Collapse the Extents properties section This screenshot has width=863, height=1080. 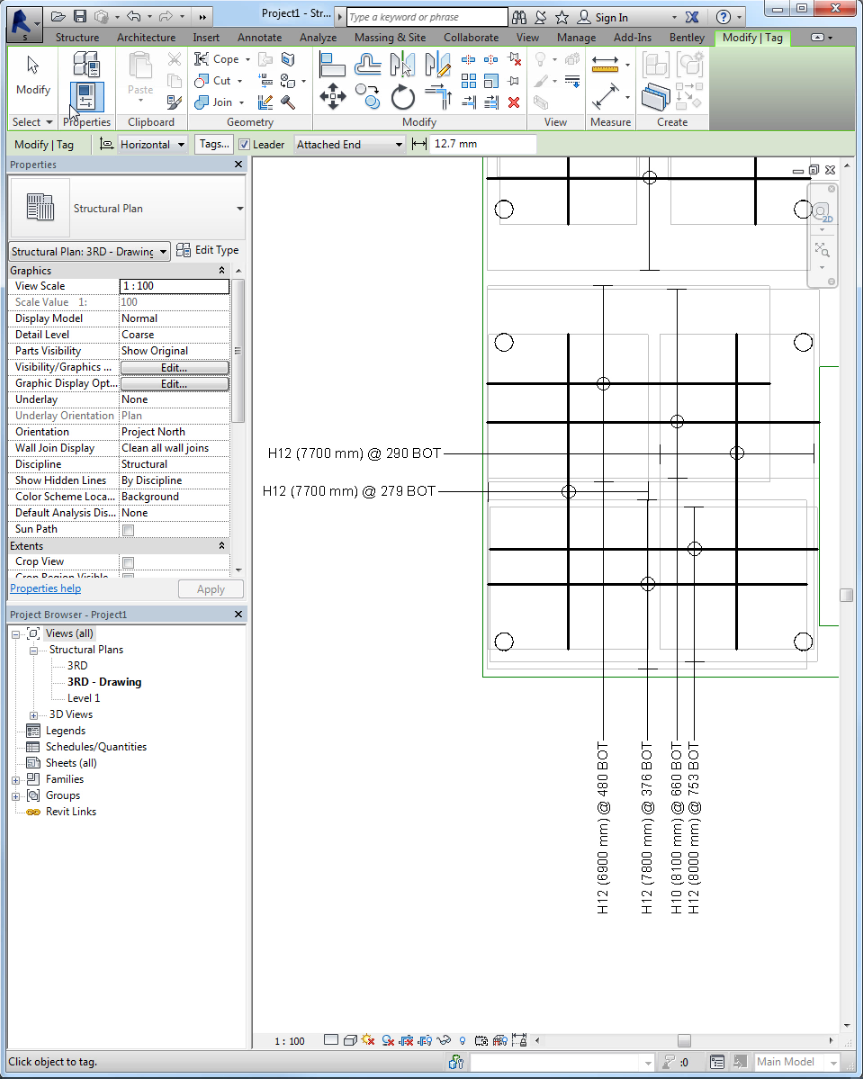tap(221, 546)
